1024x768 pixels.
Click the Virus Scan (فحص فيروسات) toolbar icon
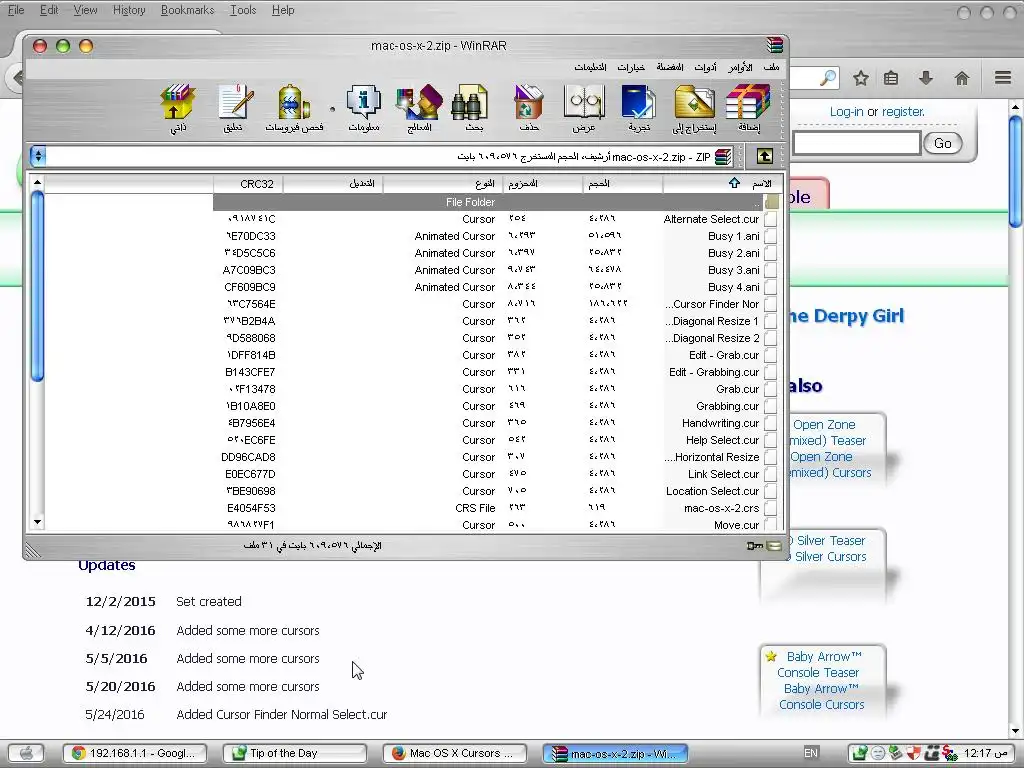294,108
